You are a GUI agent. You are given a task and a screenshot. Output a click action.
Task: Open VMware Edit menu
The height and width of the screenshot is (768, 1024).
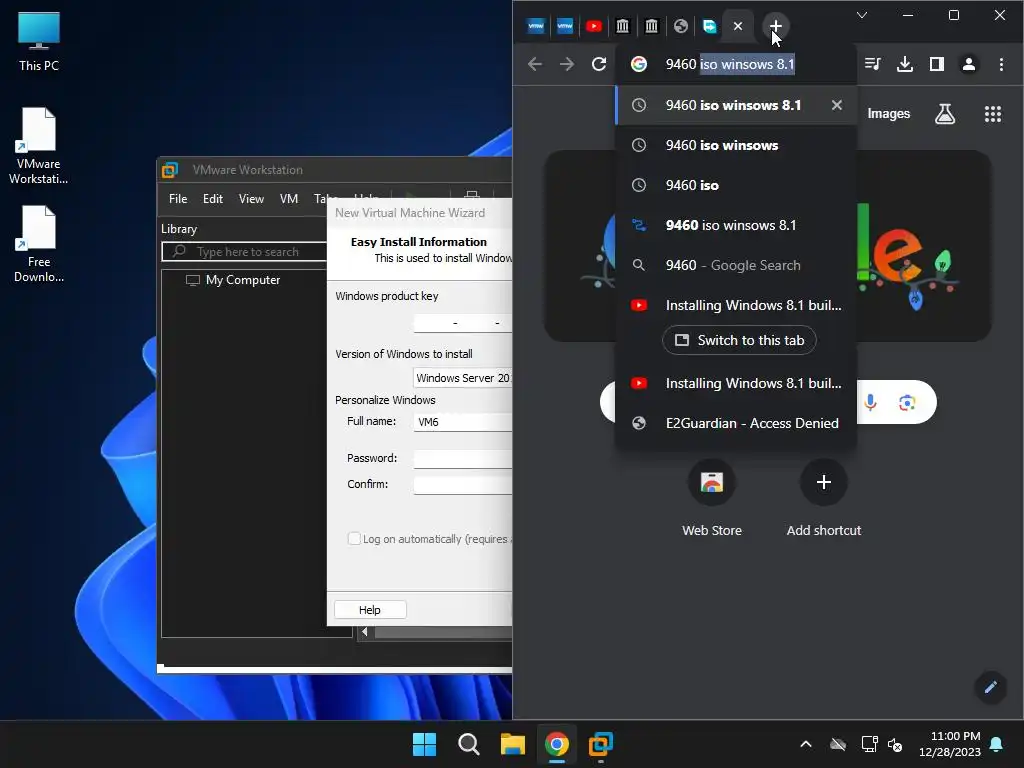tap(212, 199)
